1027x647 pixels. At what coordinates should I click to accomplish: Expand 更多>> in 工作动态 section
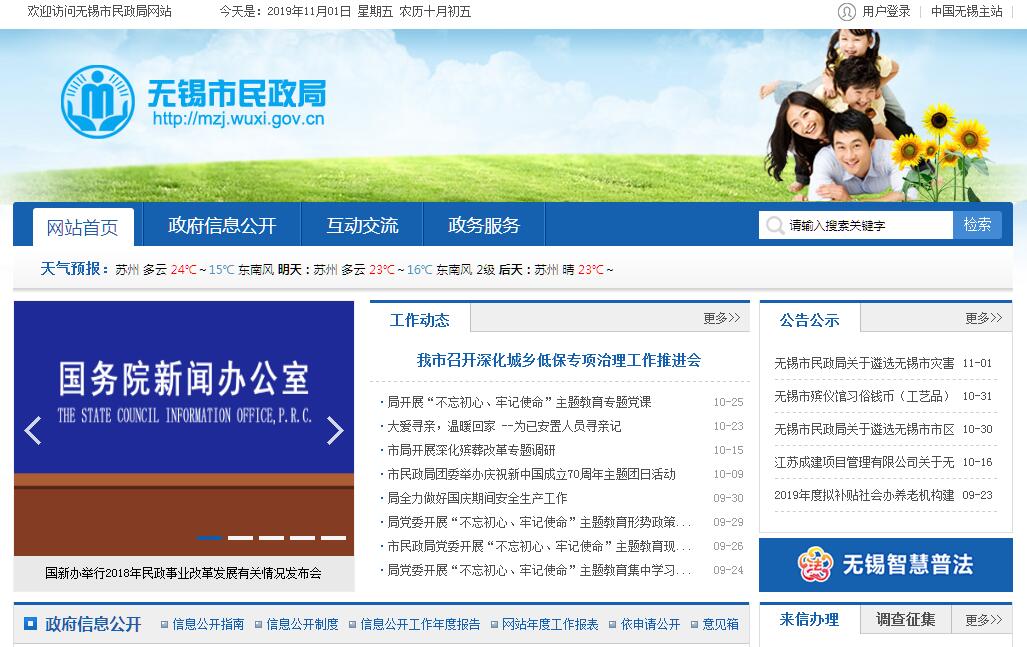[x=721, y=318]
